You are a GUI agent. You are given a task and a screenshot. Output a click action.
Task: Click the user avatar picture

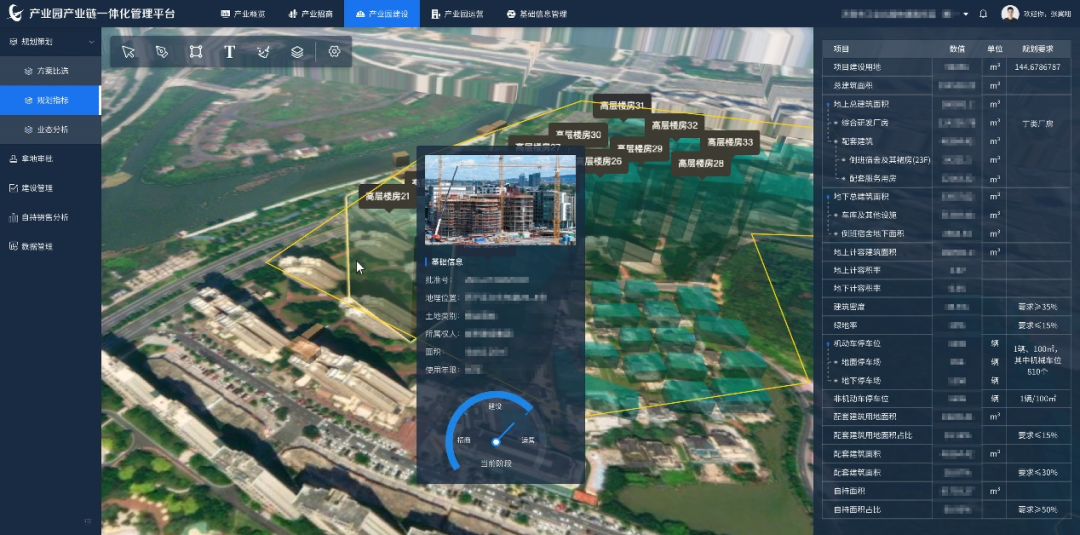click(x=1009, y=14)
